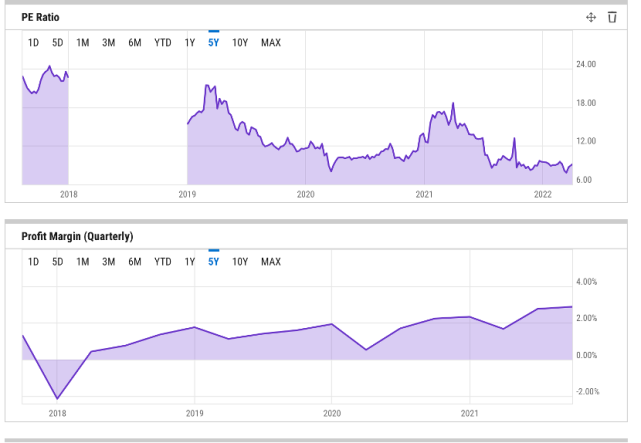Set PE Ratio chart to 3M
Viewport: 641px width, 443px height.
pos(109,43)
